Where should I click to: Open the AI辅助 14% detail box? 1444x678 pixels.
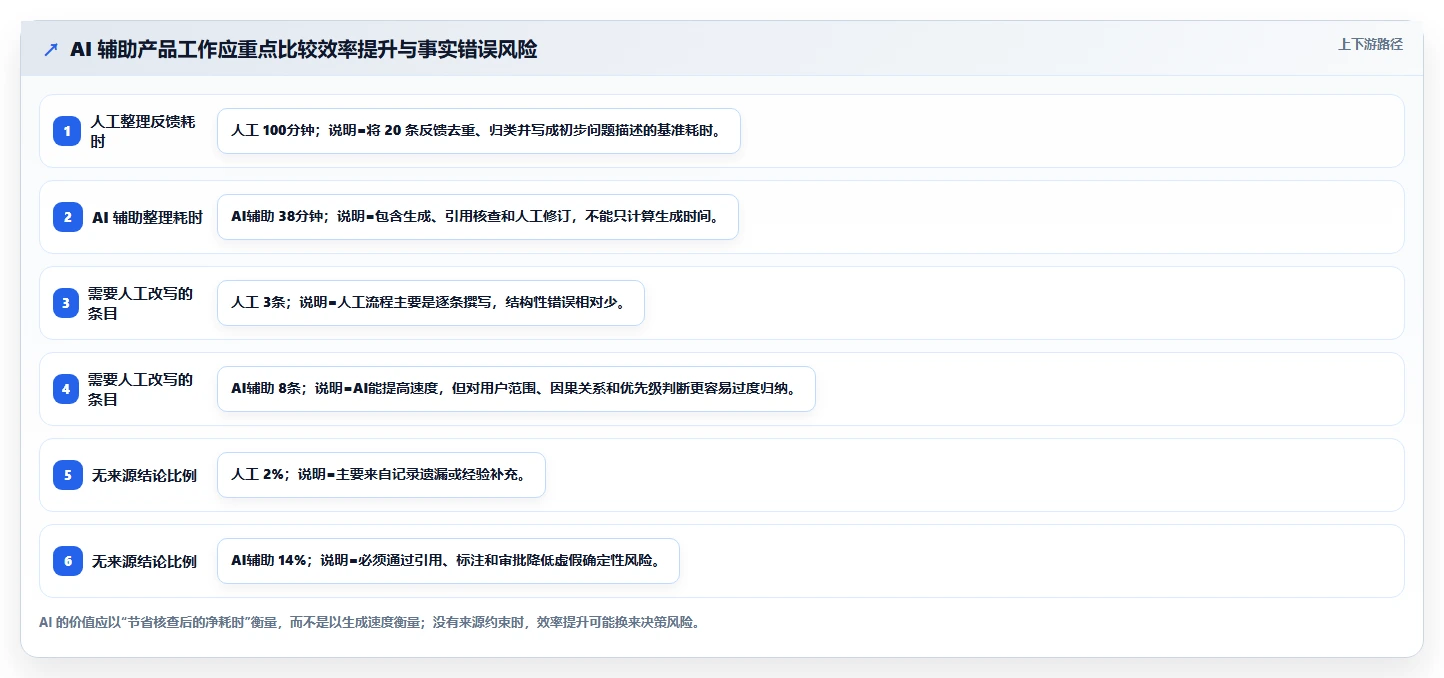click(x=448, y=561)
